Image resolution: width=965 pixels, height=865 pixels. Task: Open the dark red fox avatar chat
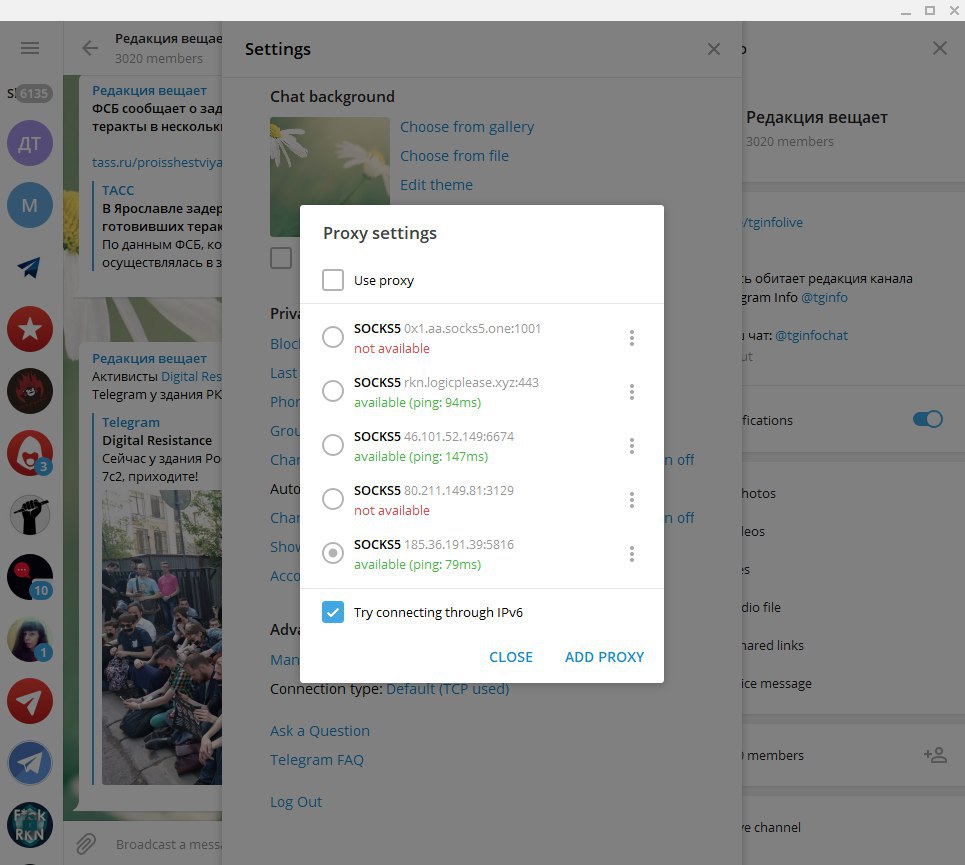point(30,391)
